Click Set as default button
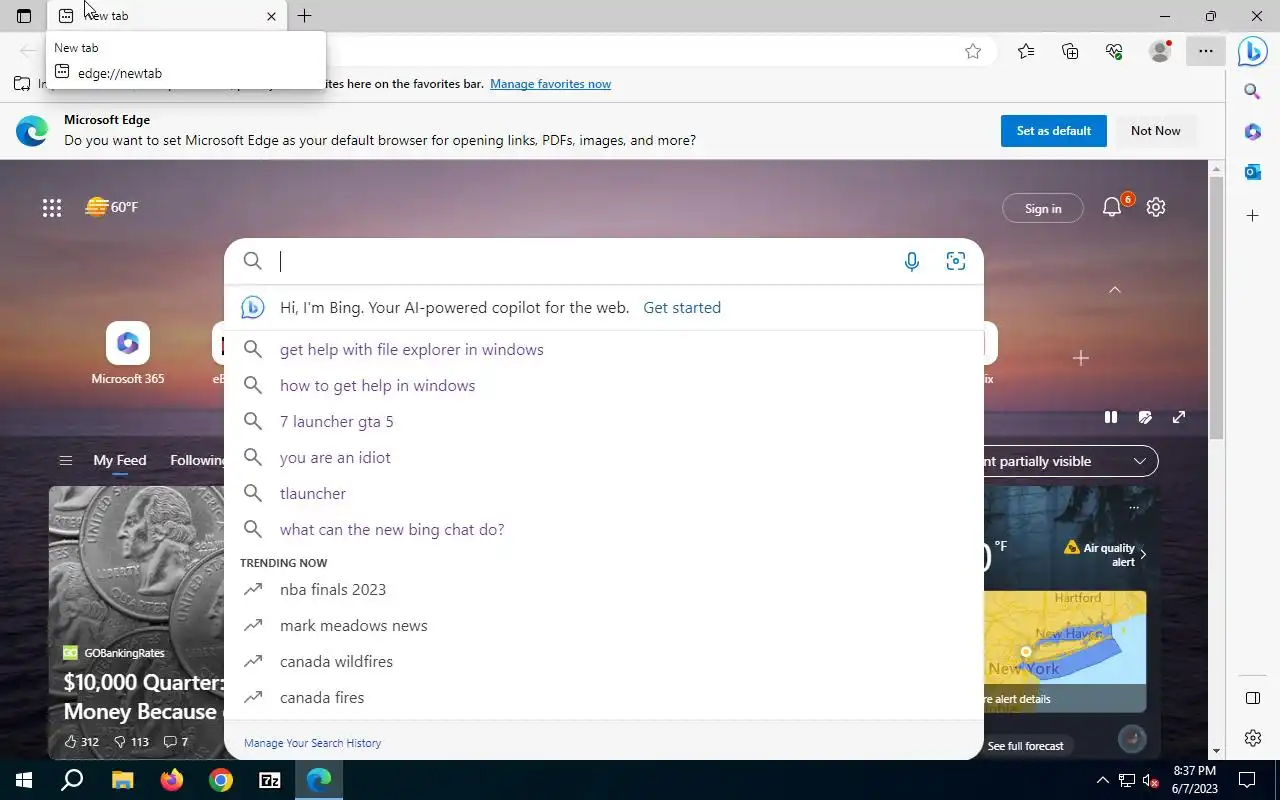 (1054, 131)
